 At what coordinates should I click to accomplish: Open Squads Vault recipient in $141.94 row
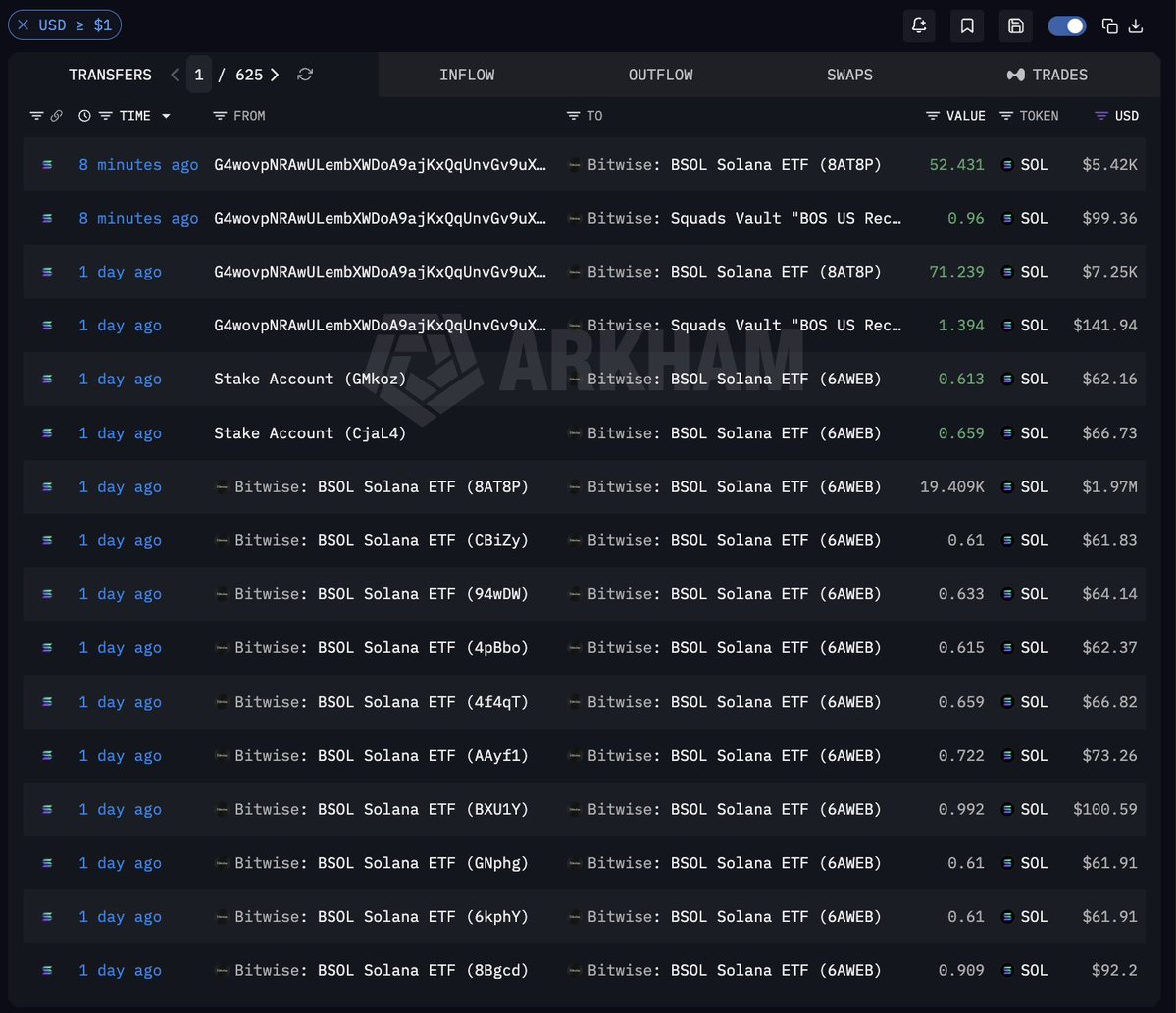744,326
